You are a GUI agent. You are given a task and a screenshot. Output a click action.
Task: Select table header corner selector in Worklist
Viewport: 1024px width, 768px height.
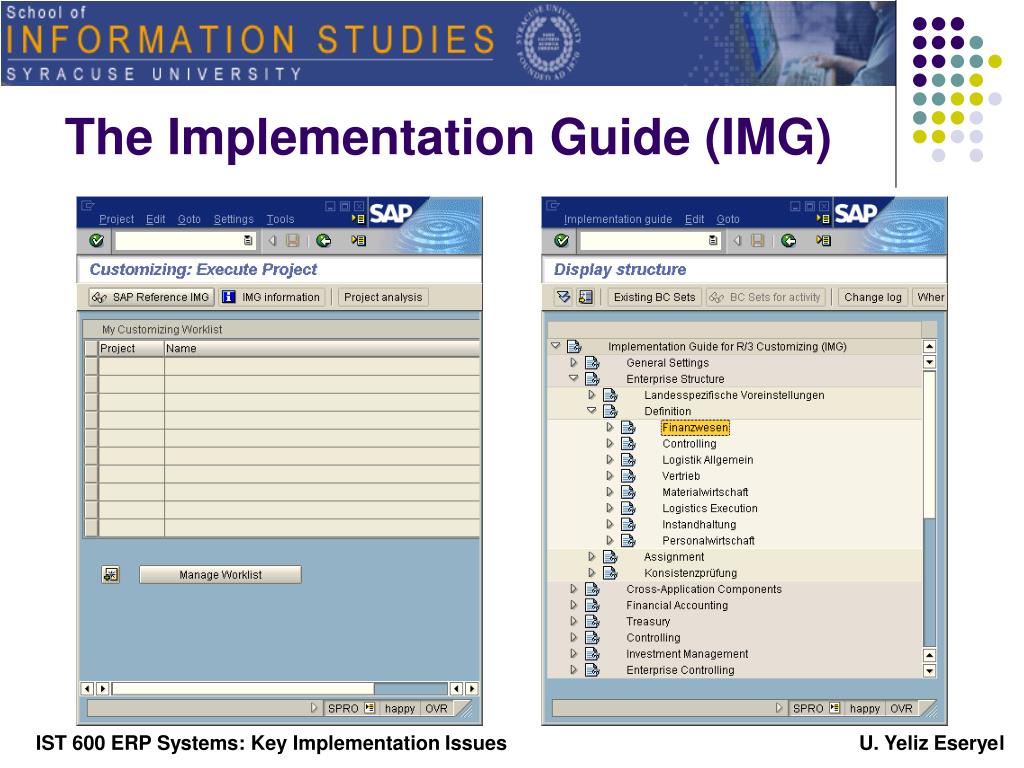pyautogui.click(x=91, y=349)
